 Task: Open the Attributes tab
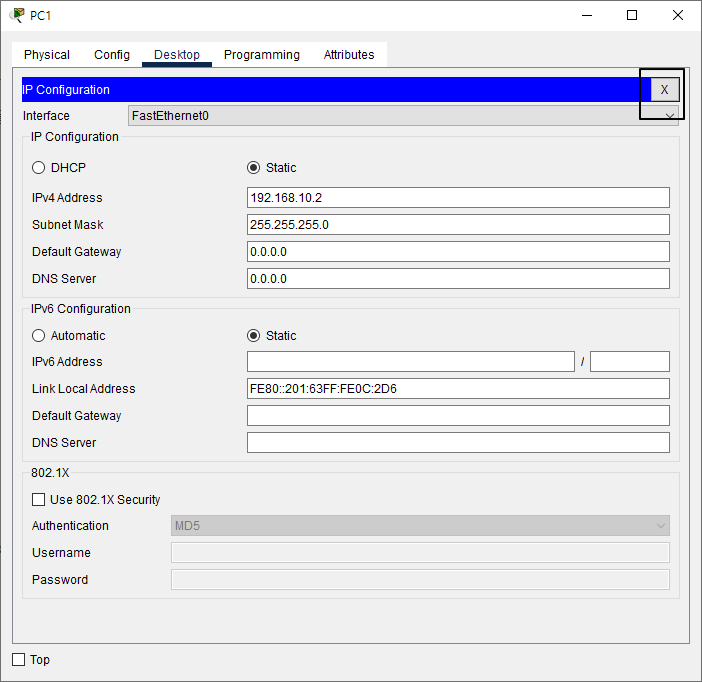point(349,55)
